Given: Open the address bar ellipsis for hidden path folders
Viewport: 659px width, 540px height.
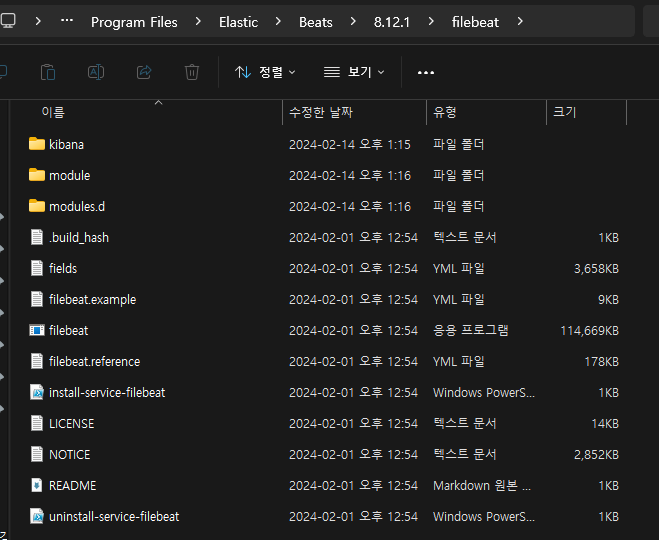Looking at the screenshot, I should (67, 21).
